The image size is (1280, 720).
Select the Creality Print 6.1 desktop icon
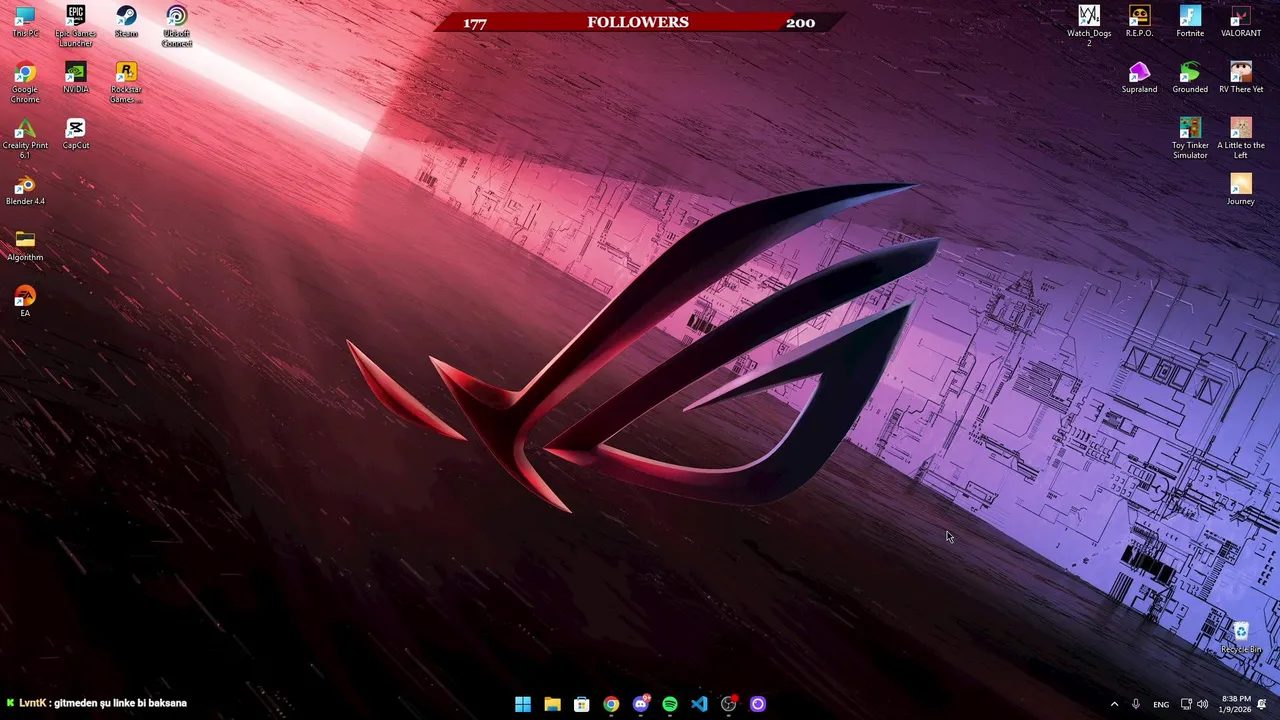25,139
